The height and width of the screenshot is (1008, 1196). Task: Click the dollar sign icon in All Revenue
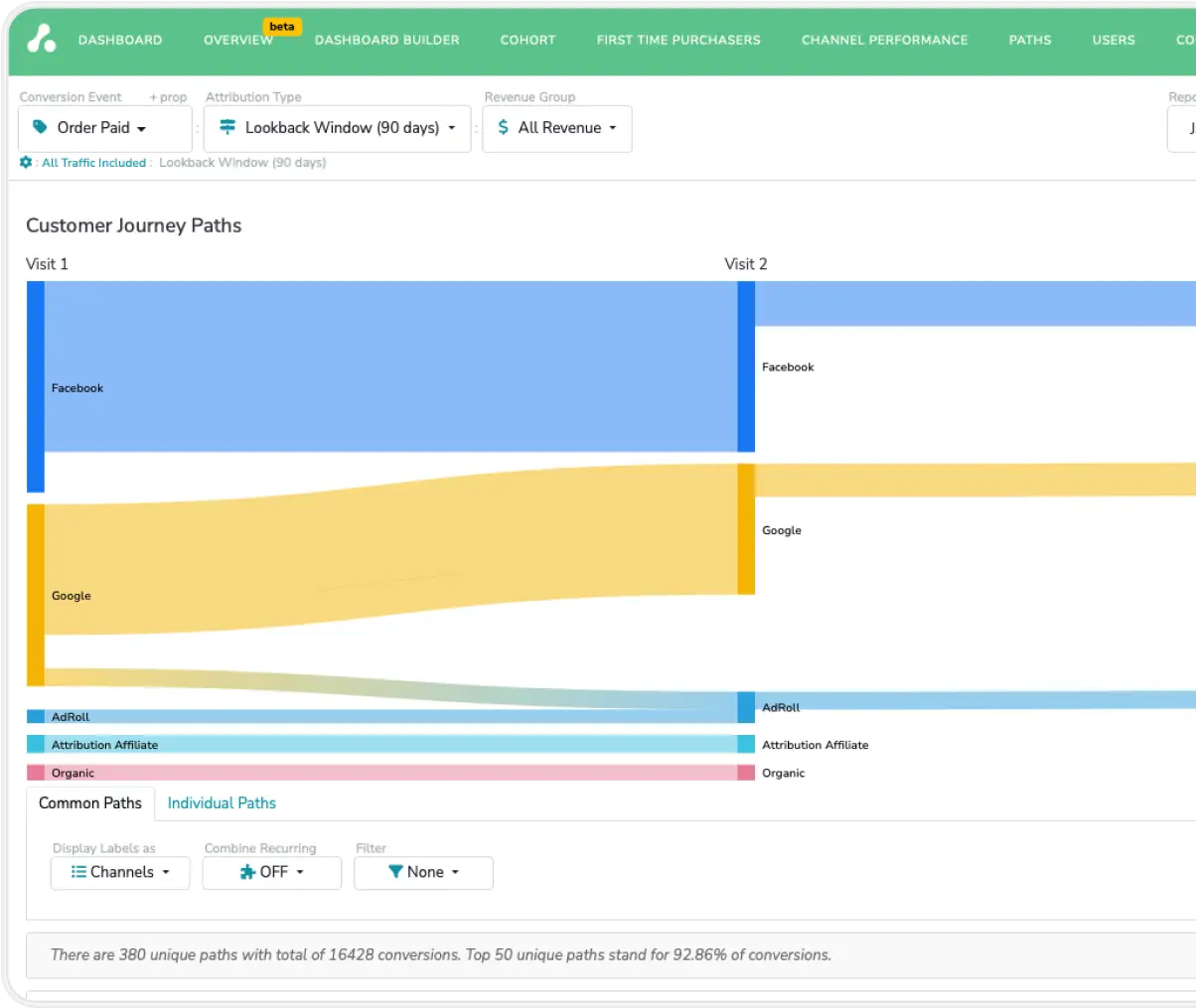pyautogui.click(x=504, y=127)
